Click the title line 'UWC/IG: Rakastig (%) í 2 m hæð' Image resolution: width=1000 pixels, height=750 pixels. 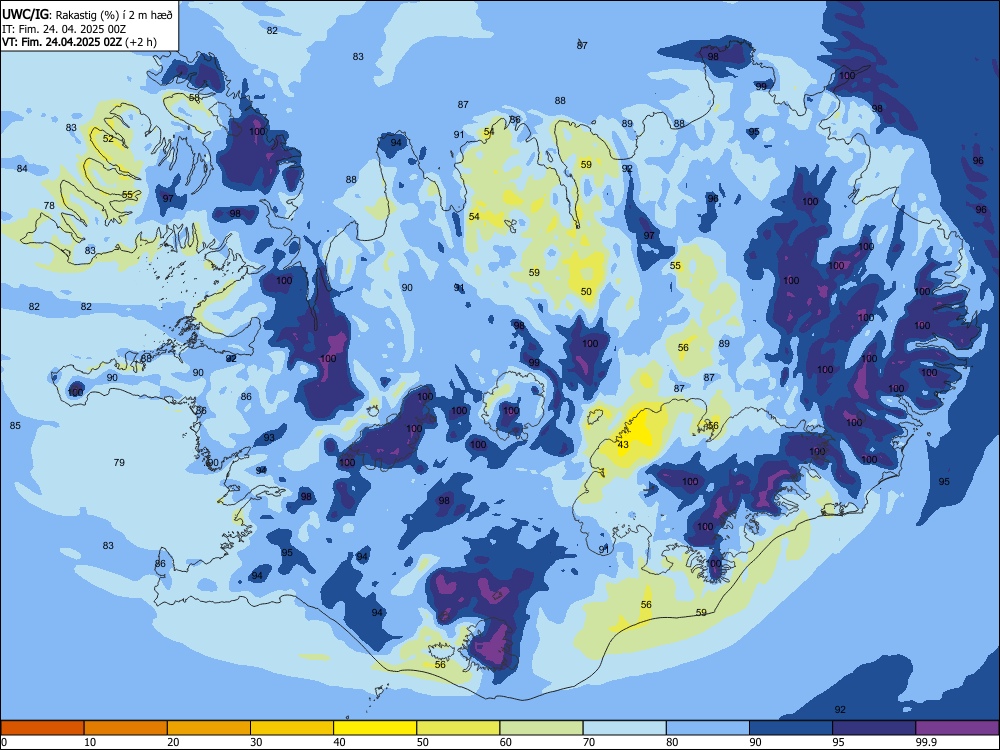(87, 15)
